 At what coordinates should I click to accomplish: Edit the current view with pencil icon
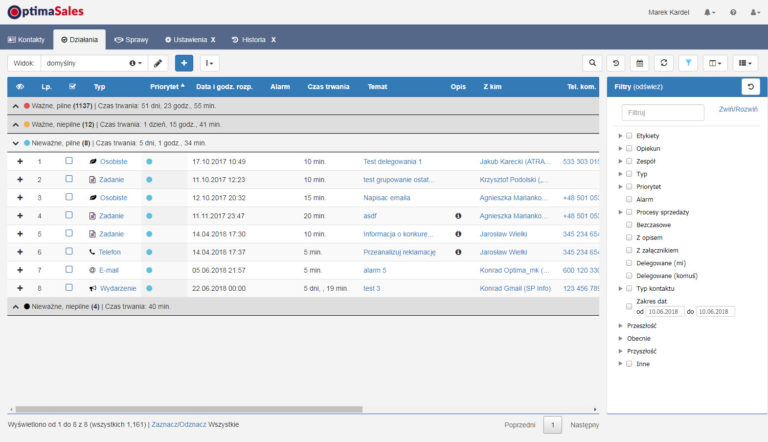click(158, 63)
